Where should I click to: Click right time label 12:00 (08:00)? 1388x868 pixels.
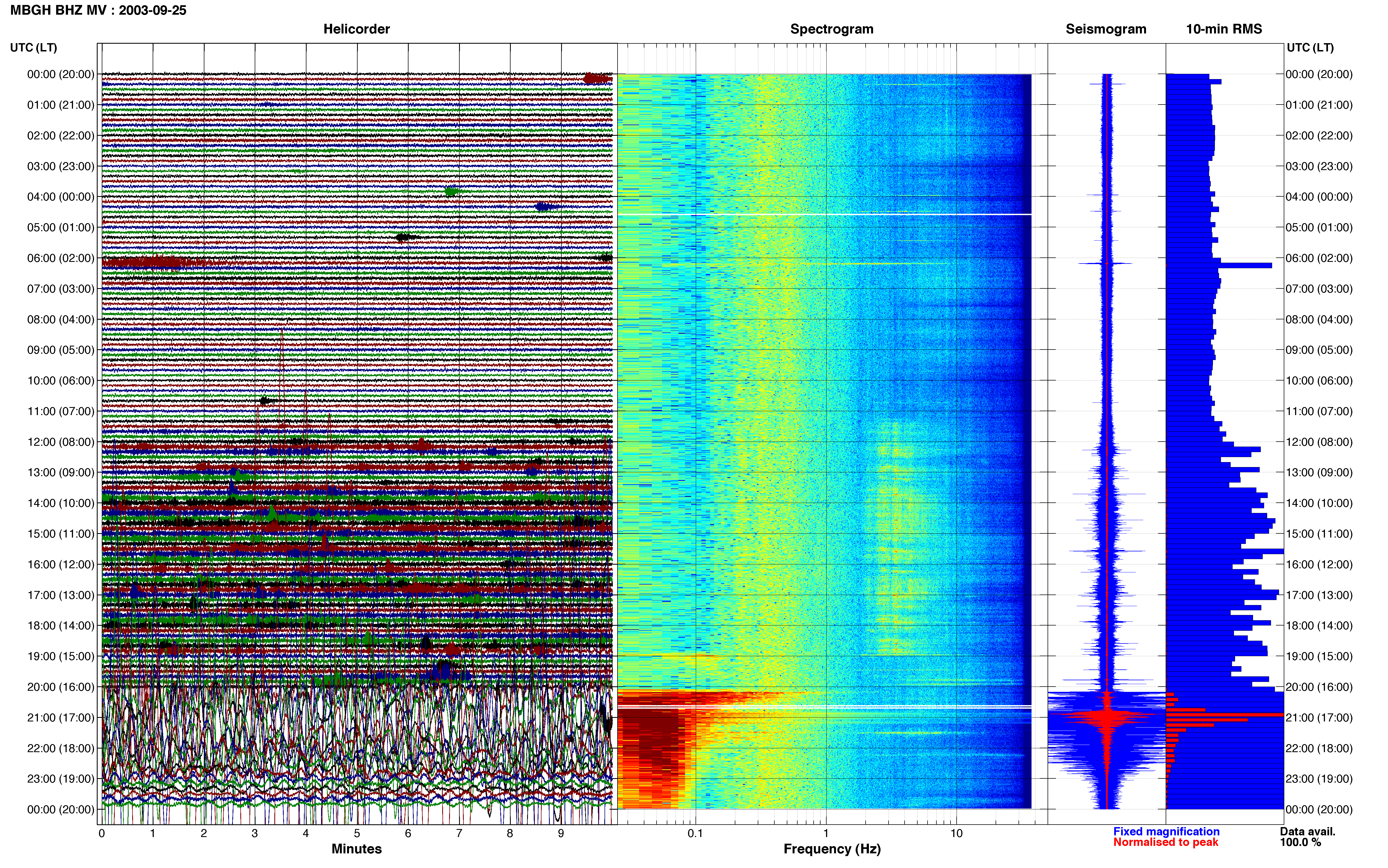(1319, 442)
